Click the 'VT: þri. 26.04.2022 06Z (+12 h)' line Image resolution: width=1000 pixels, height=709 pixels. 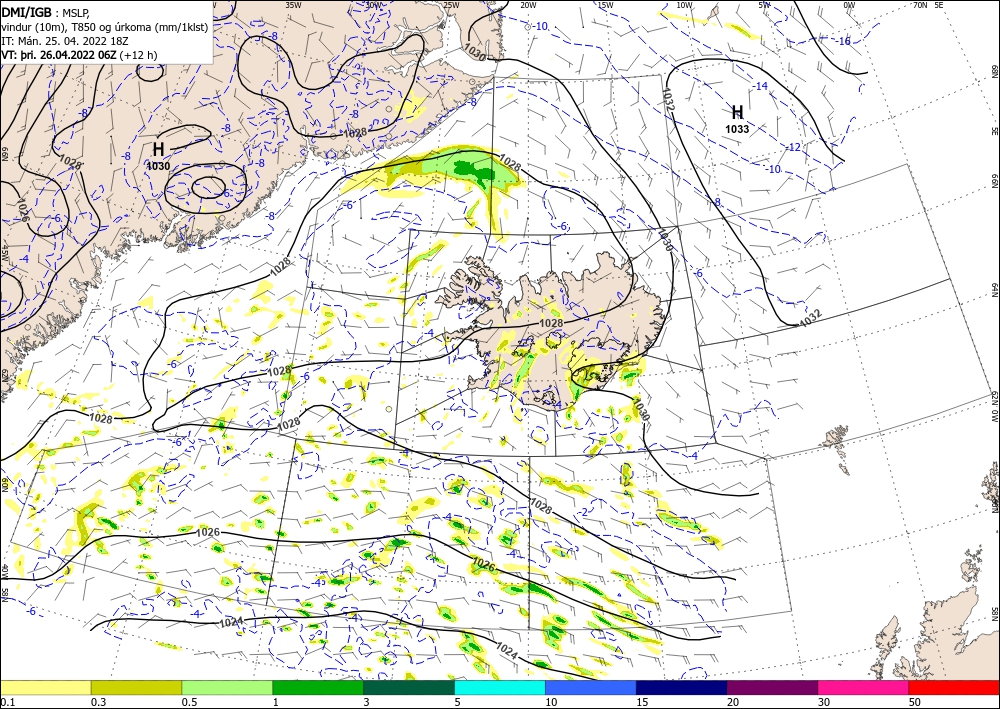click(79, 55)
